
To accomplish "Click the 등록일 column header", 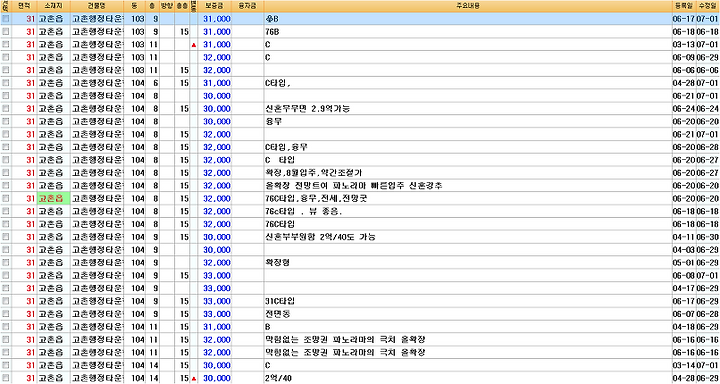I will point(683,6).
